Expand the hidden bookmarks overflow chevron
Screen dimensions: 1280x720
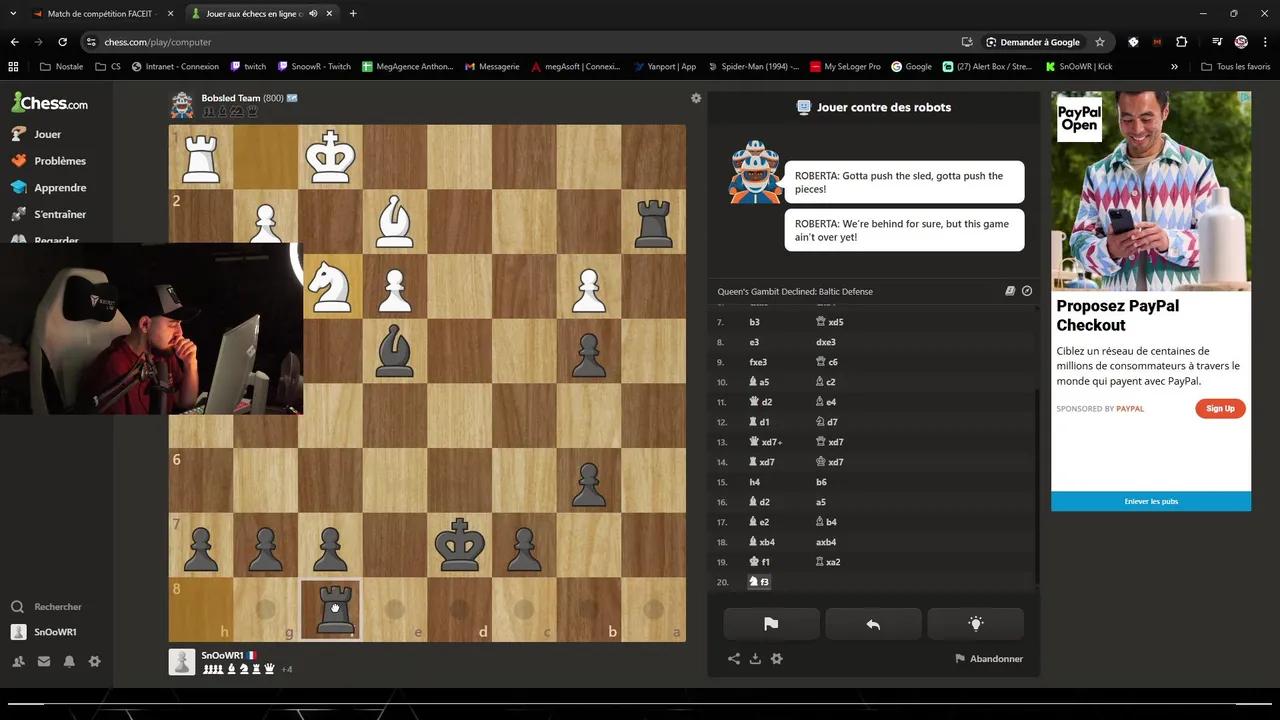1174,67
